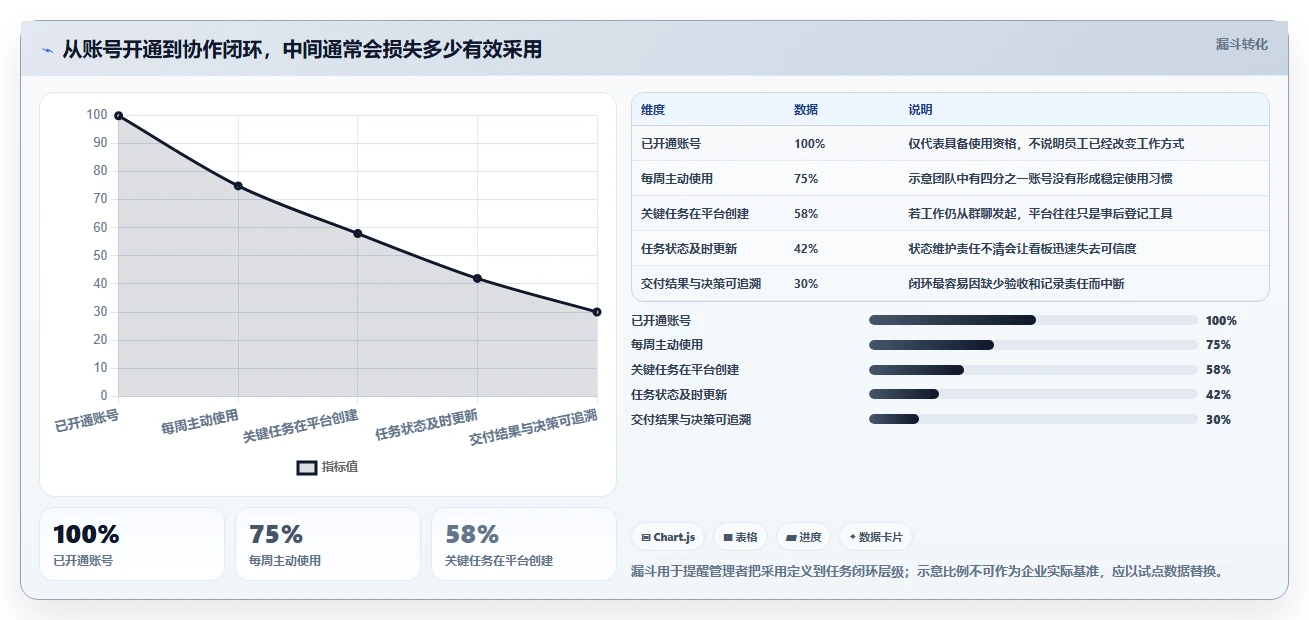Click the 已开通账号 x-axis label
1309x620 pixels.
87,421
